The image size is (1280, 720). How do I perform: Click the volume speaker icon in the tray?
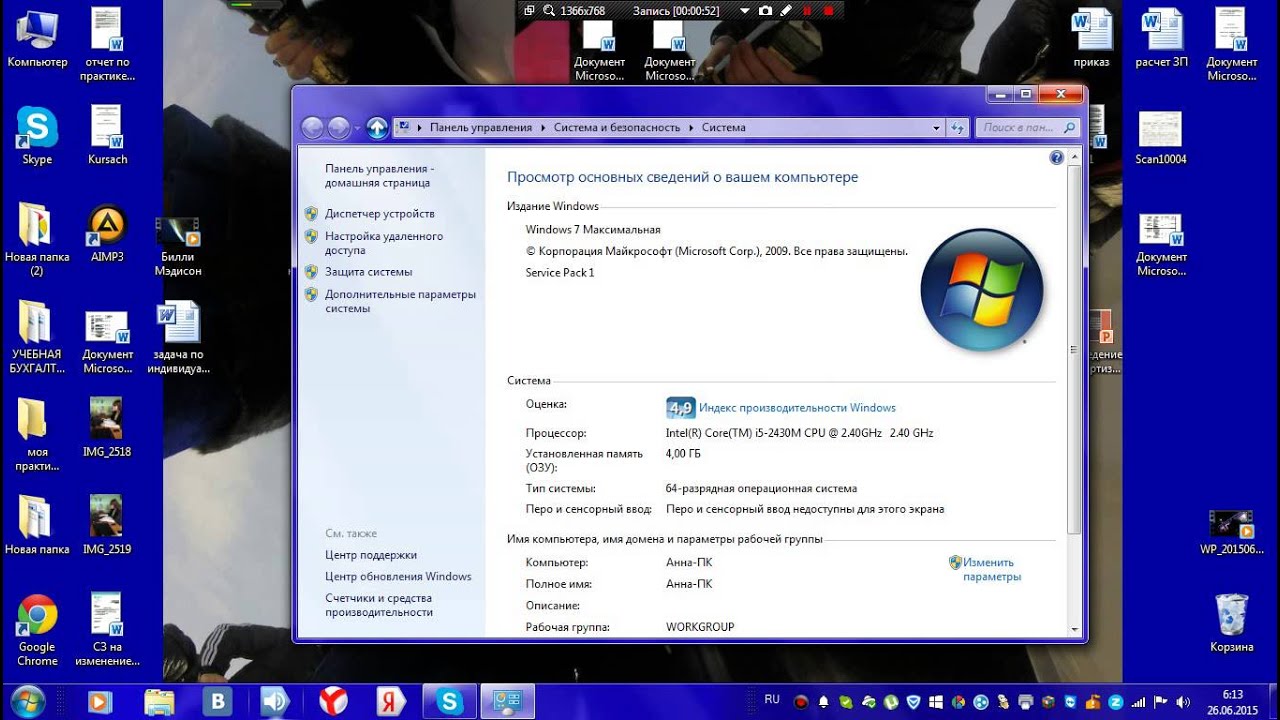[1184, 702]
